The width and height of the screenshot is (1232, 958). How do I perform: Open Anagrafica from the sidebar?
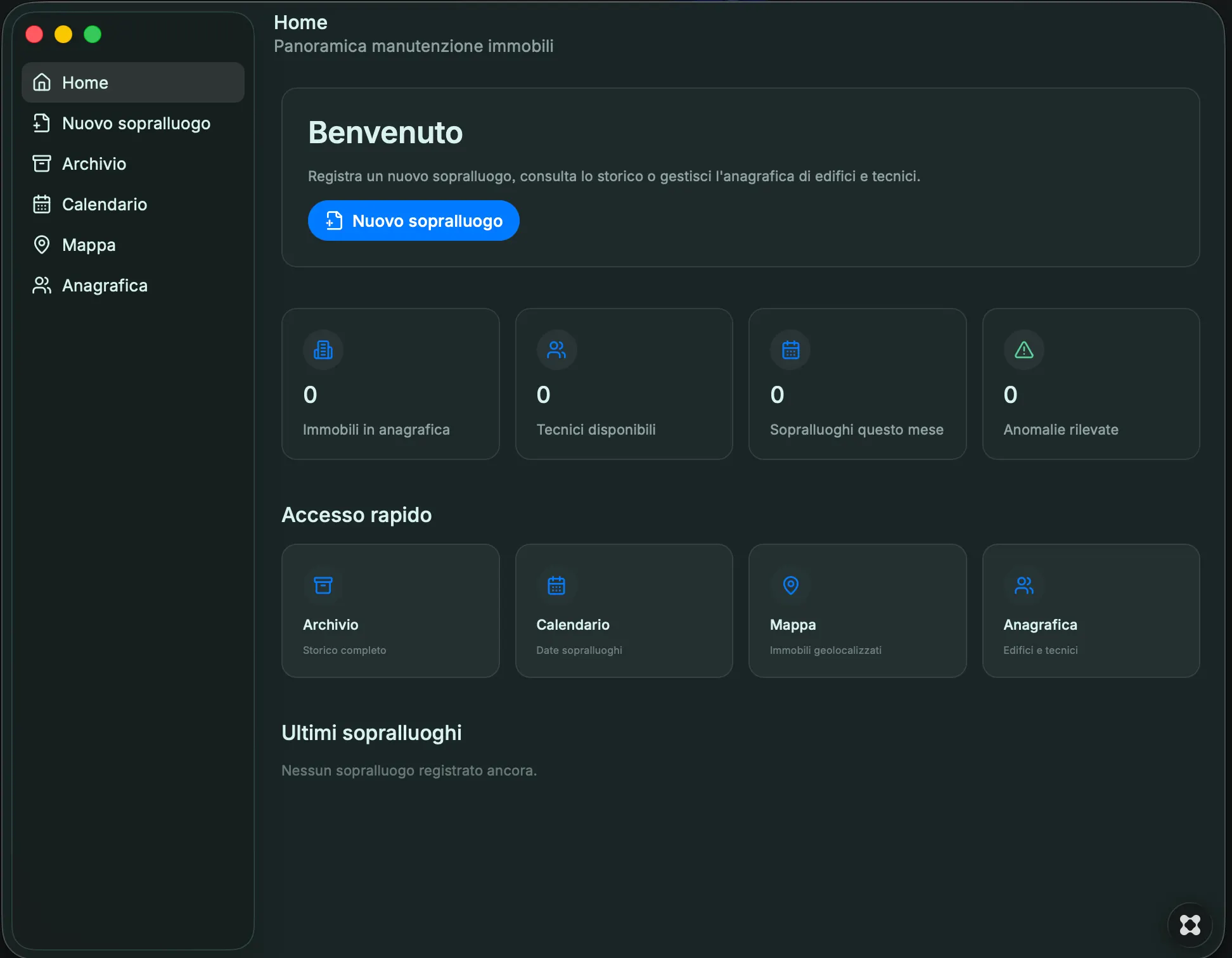pos(133,285)
